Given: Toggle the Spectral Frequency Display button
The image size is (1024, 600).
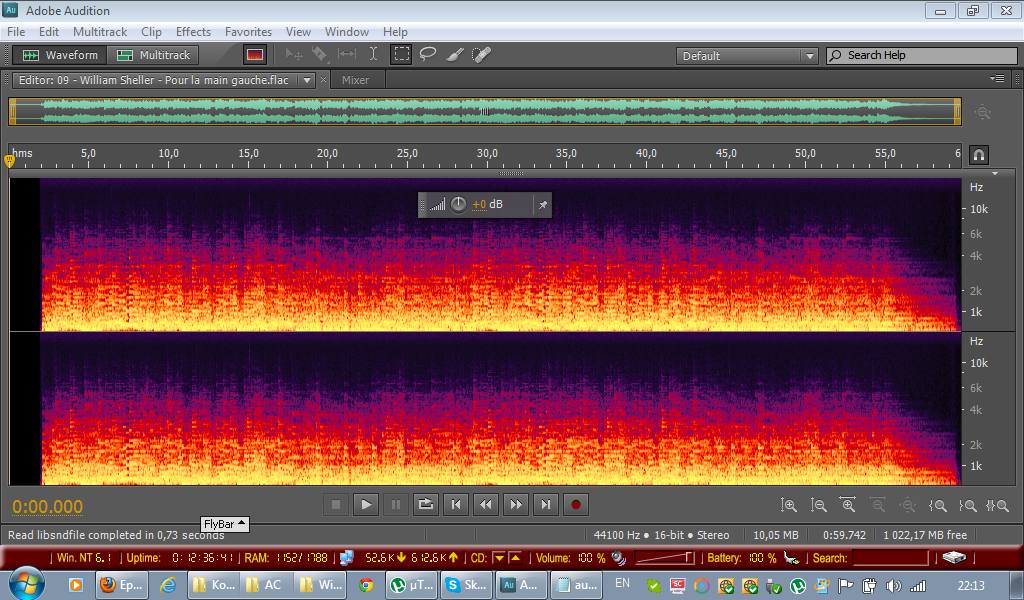Looking at the screenshot, I should pyautogui.click(x=254, y=55).
